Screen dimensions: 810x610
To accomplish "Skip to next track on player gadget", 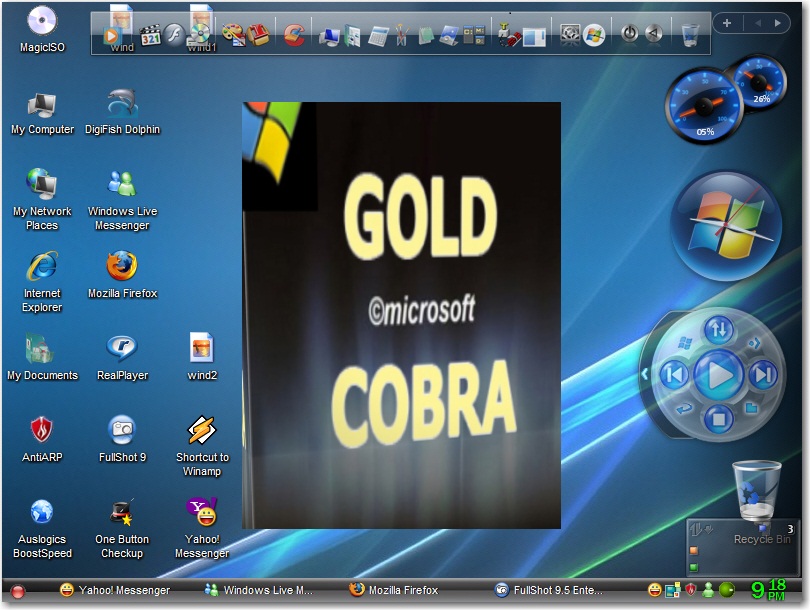I will [x=764, y=375].
